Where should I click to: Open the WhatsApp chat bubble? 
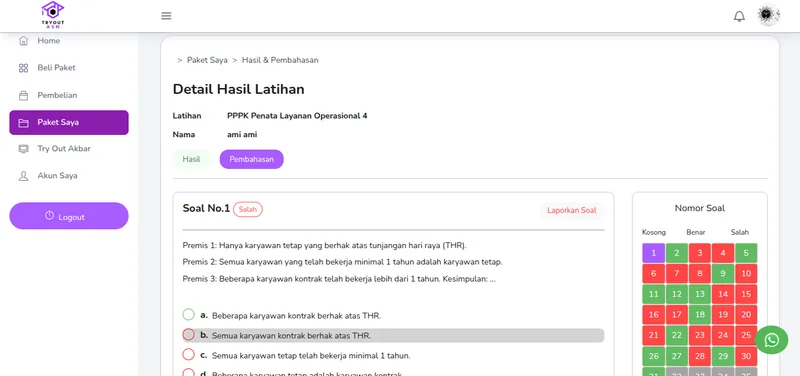[771, 340]
